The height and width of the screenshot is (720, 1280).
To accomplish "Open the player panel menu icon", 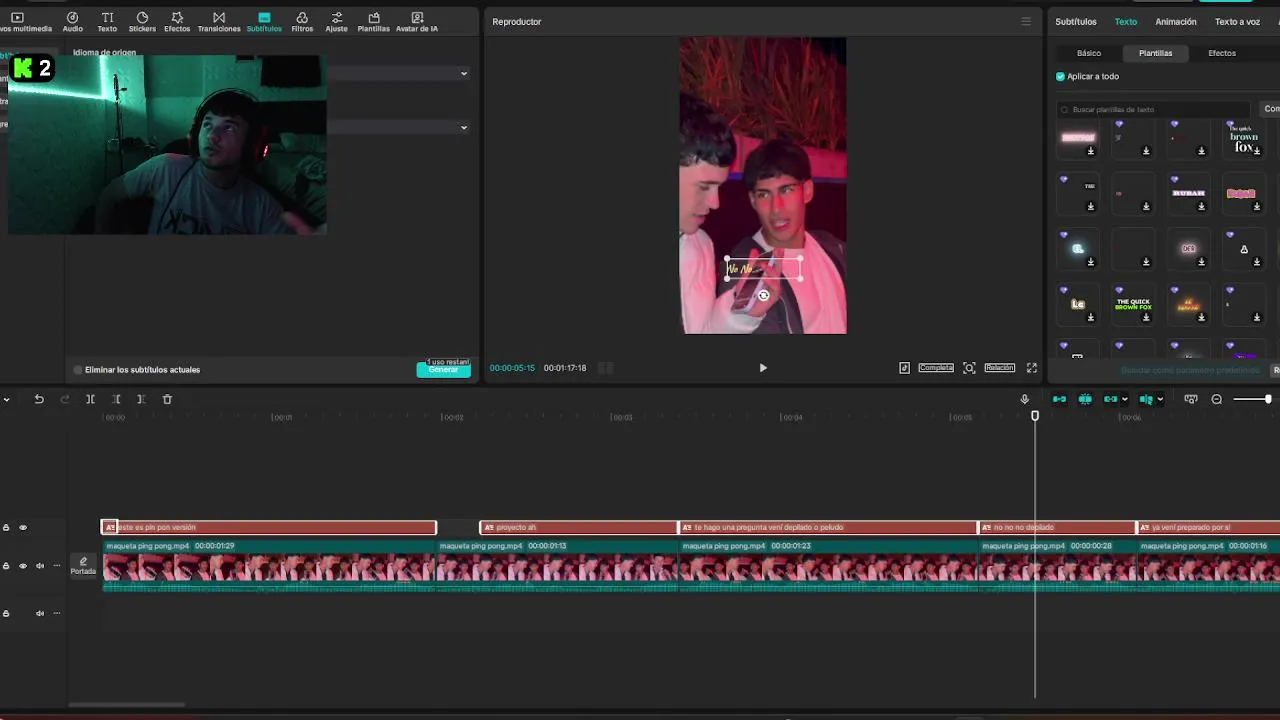I will tap(1025, 21).
